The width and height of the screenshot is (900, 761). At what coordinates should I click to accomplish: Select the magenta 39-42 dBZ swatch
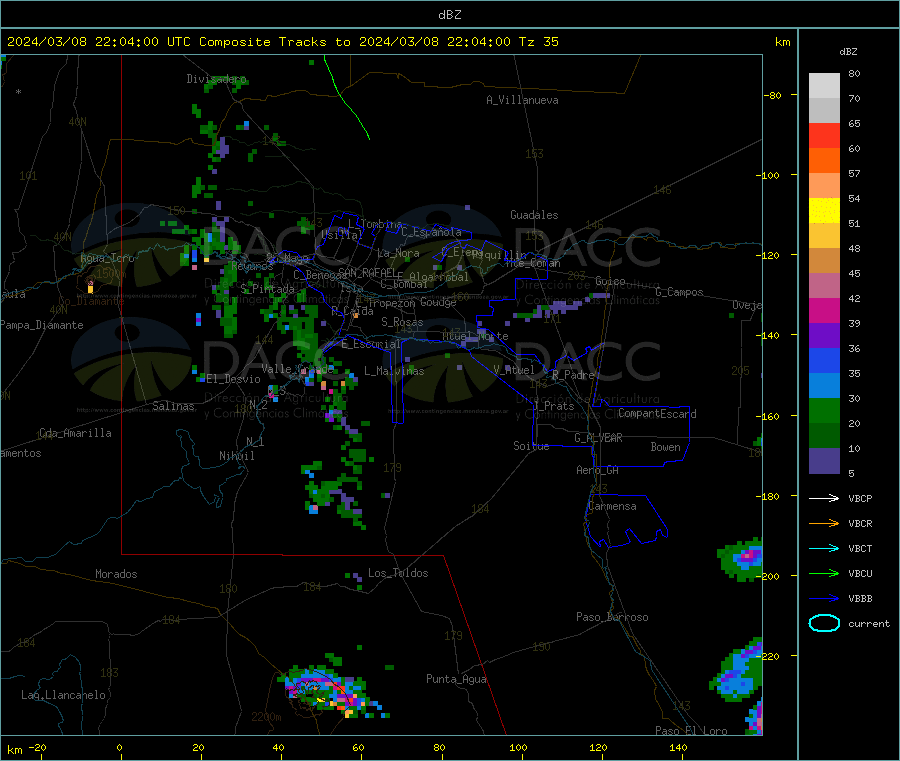pyautogui.click(x=824, y=310)
